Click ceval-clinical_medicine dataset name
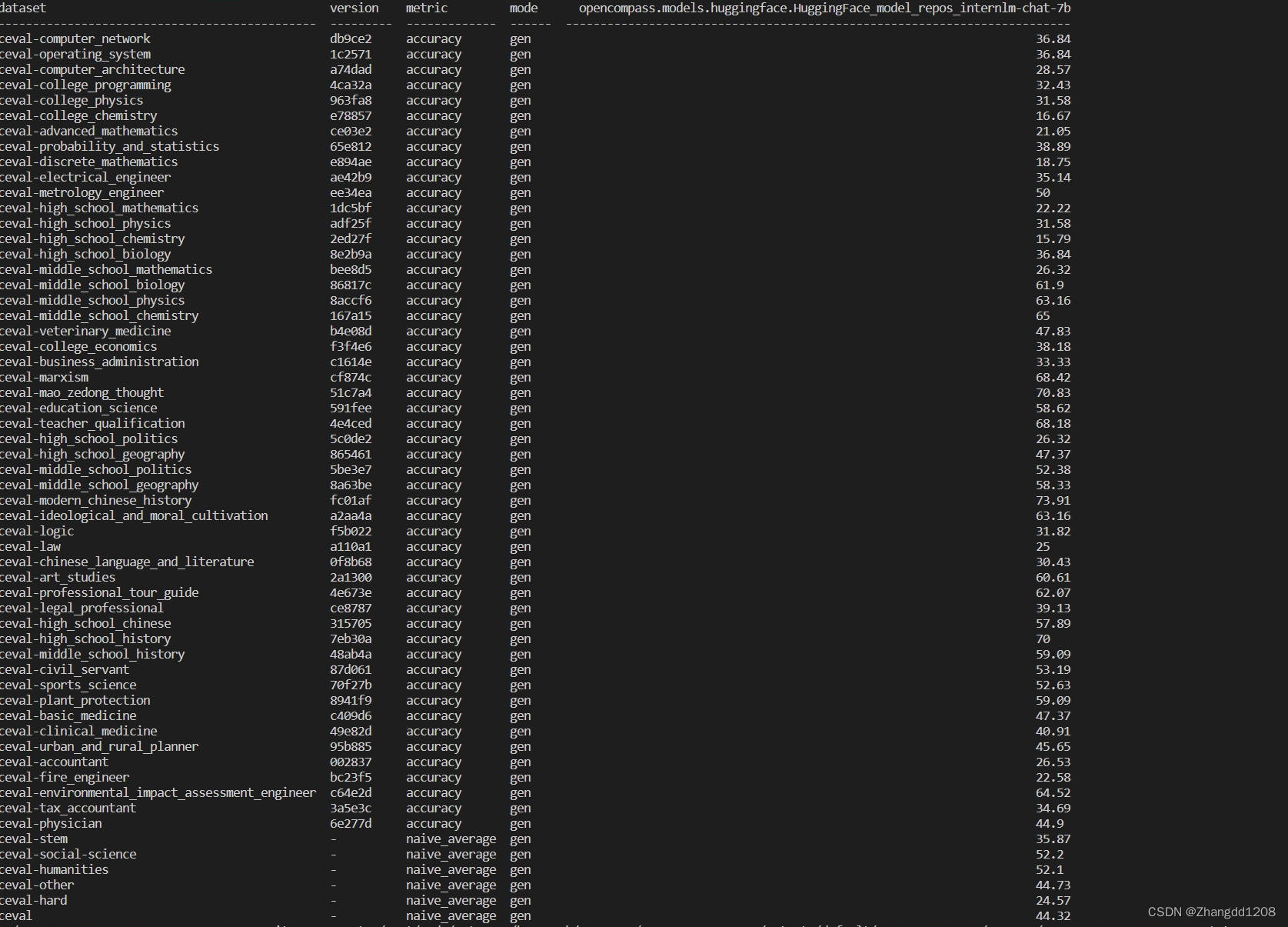Screen dimensions: 1288x927 [x=78, y=731]
